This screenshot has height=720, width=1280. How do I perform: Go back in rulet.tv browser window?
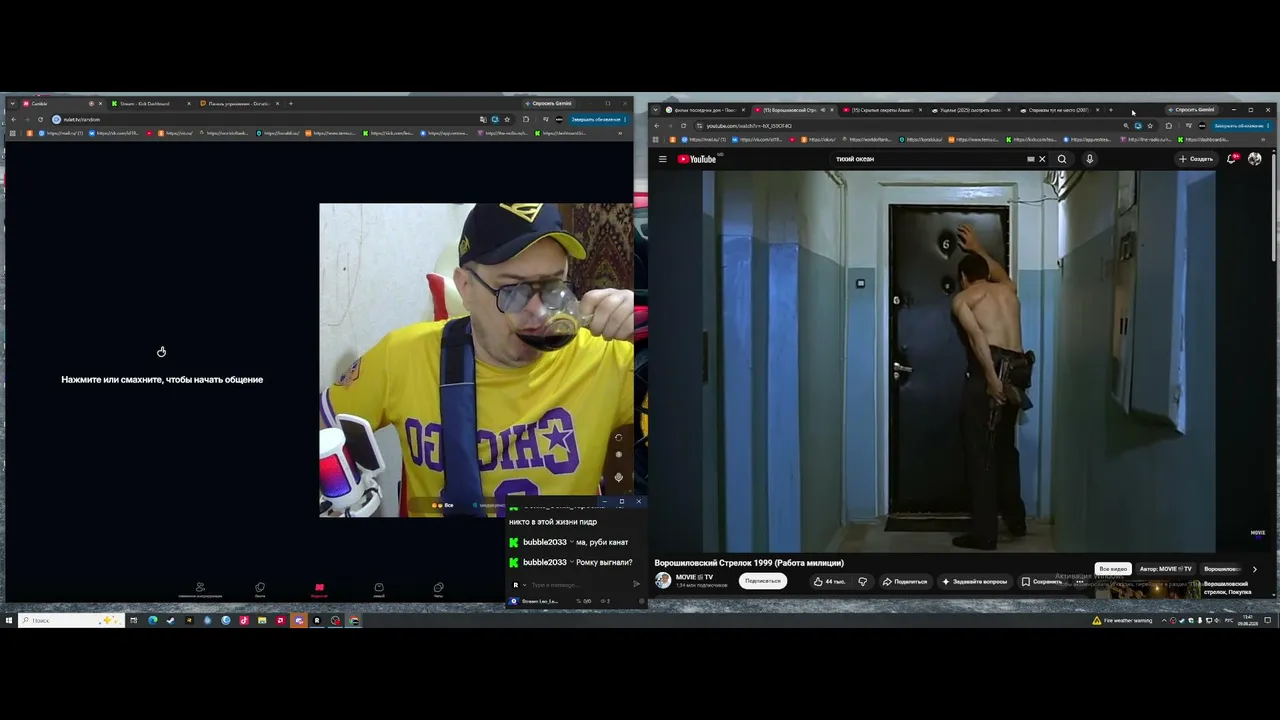pyautogui.click(x=14, y=119)
